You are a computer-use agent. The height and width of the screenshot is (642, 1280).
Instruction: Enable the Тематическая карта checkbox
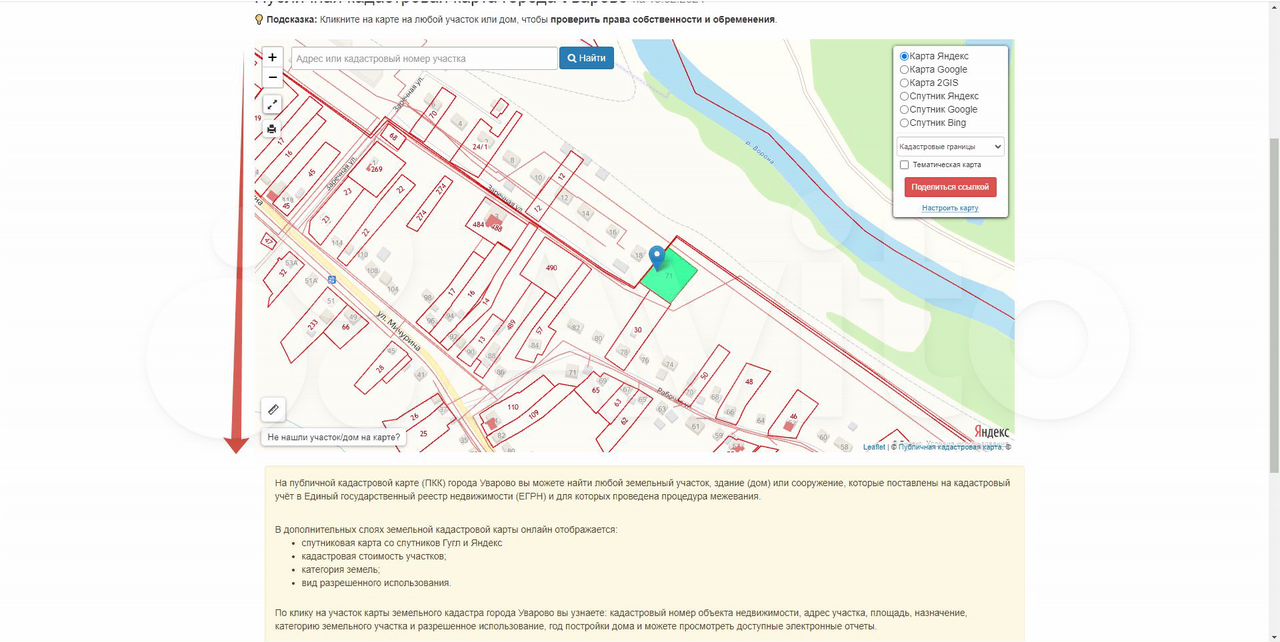(905, 165)
